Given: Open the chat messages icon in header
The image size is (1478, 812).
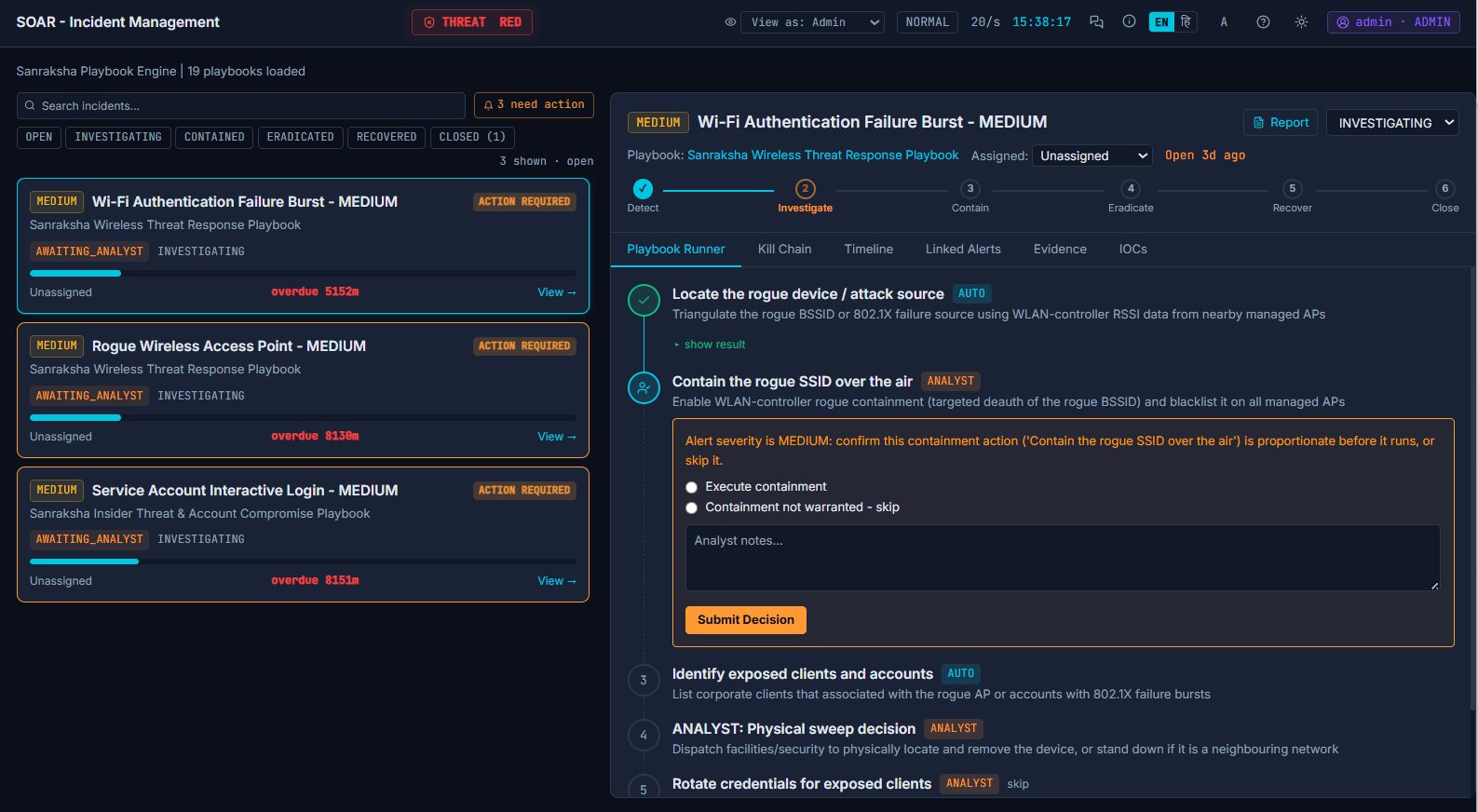Looking at the screenshot, I should tap(1096, 22).
